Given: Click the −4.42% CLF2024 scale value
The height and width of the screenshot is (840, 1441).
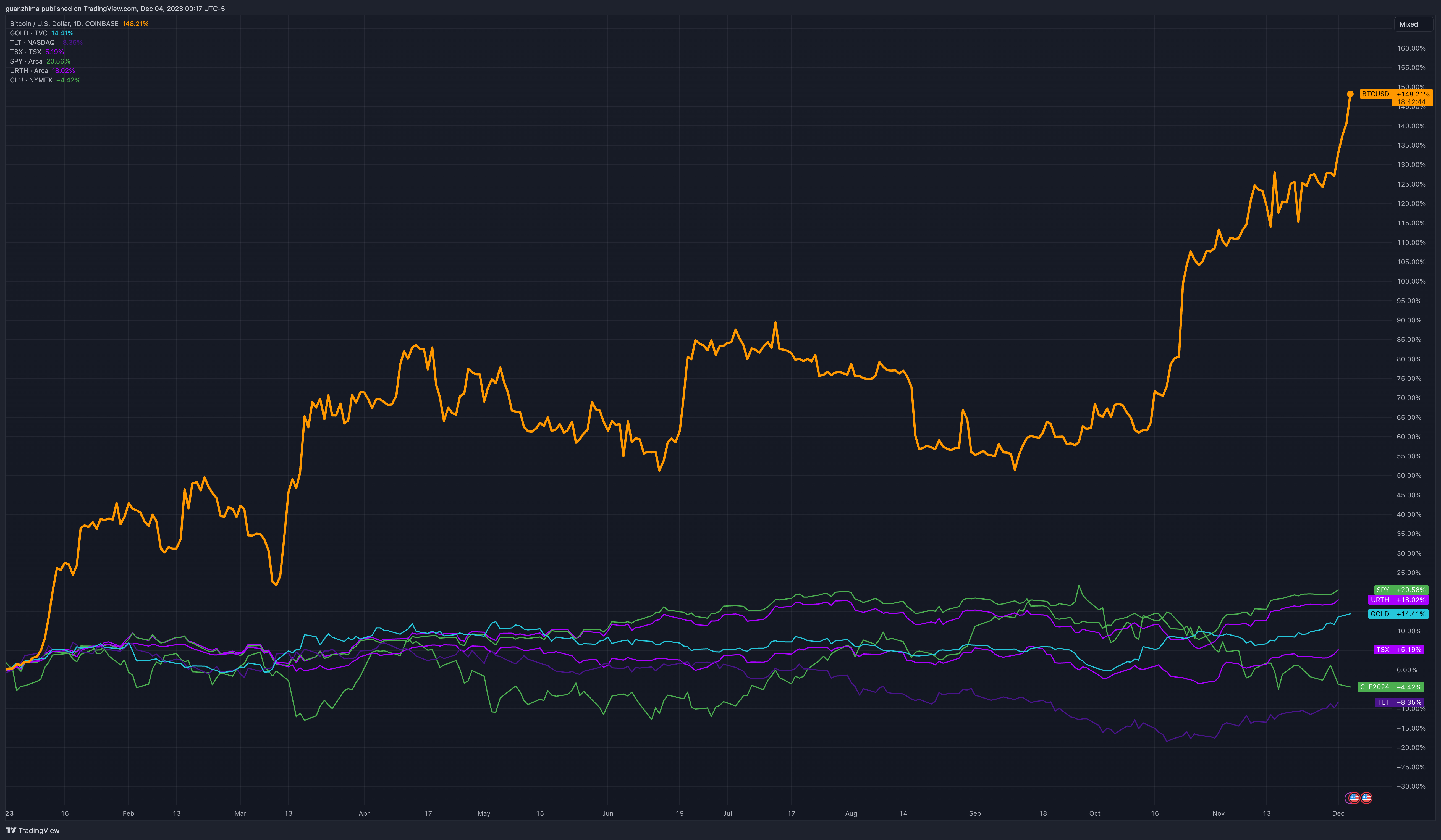Looking at the screenshot, I should [x=1408, y=687].
